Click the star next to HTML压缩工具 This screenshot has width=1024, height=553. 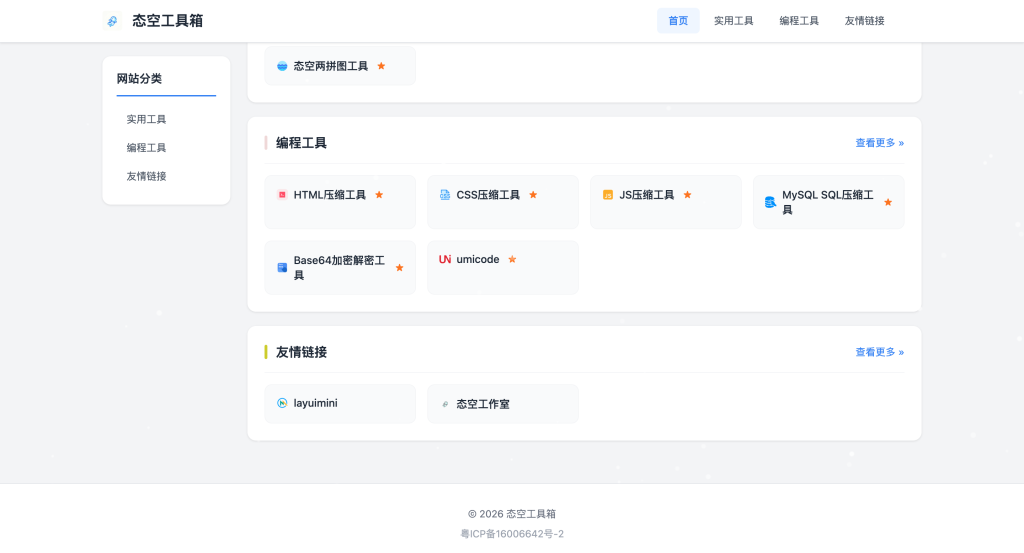(379, 195)
